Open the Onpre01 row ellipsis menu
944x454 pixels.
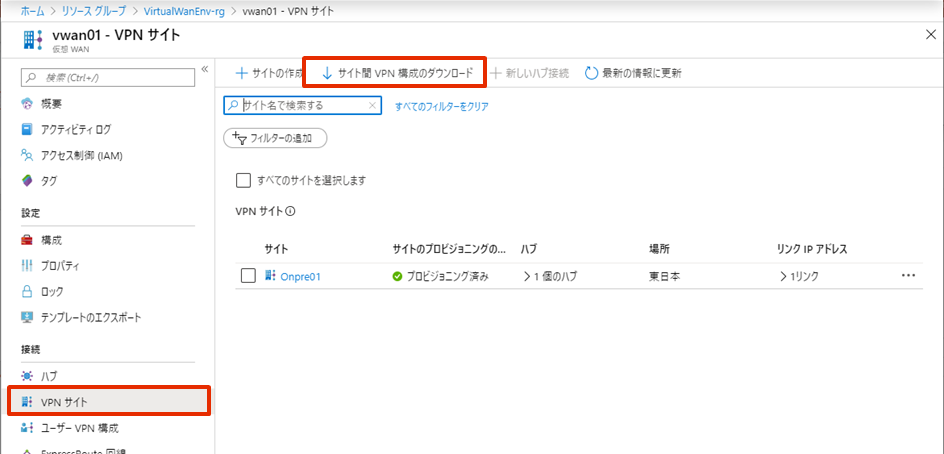point(908,276)
